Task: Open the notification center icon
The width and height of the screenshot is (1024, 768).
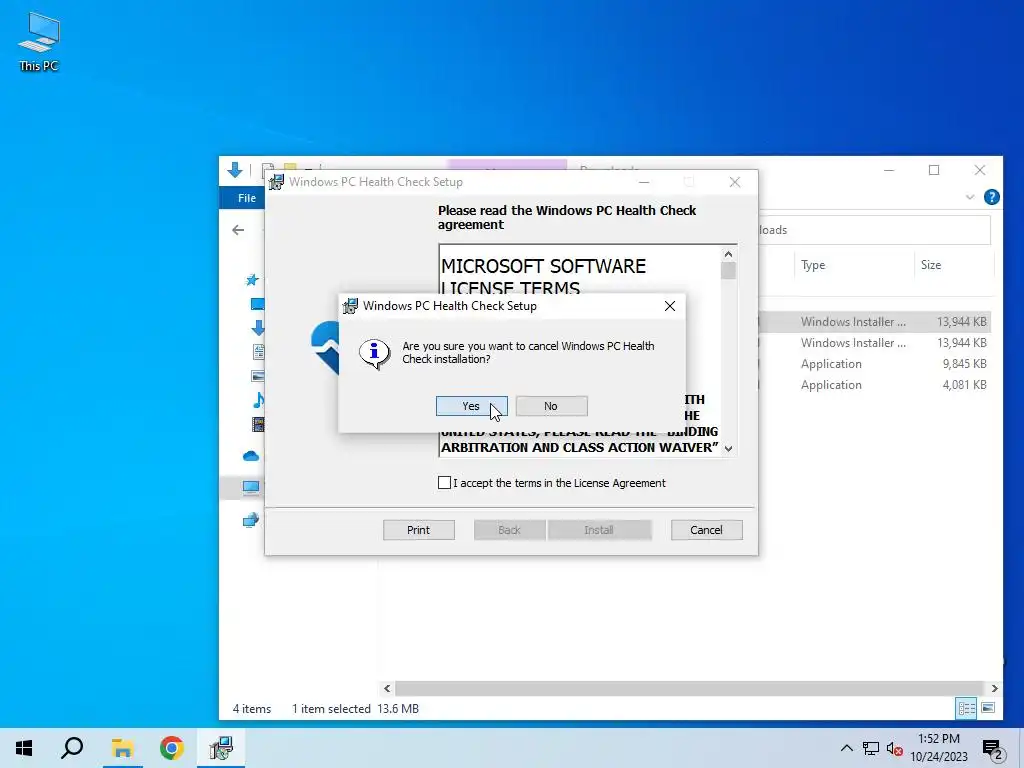Action: coord(993,748)
